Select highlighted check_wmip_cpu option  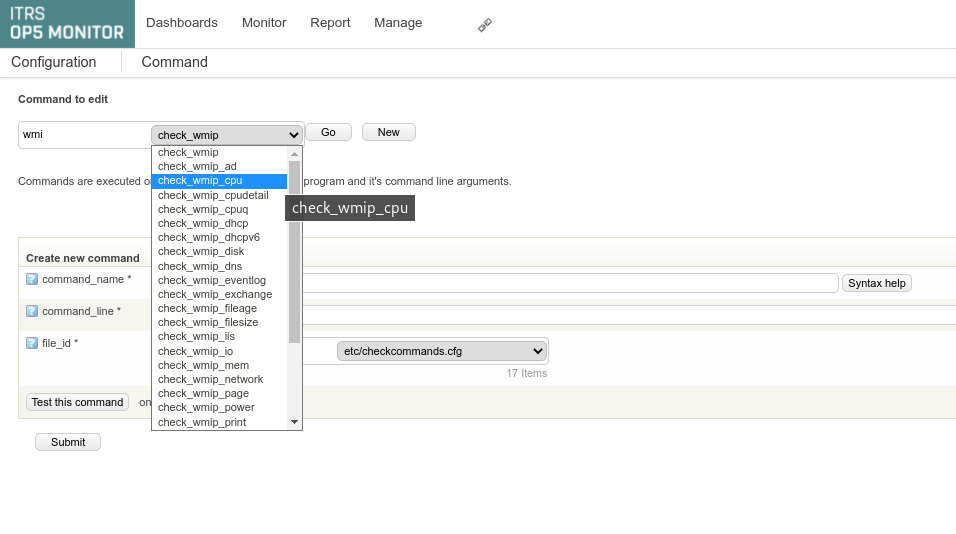coord(219,181)
